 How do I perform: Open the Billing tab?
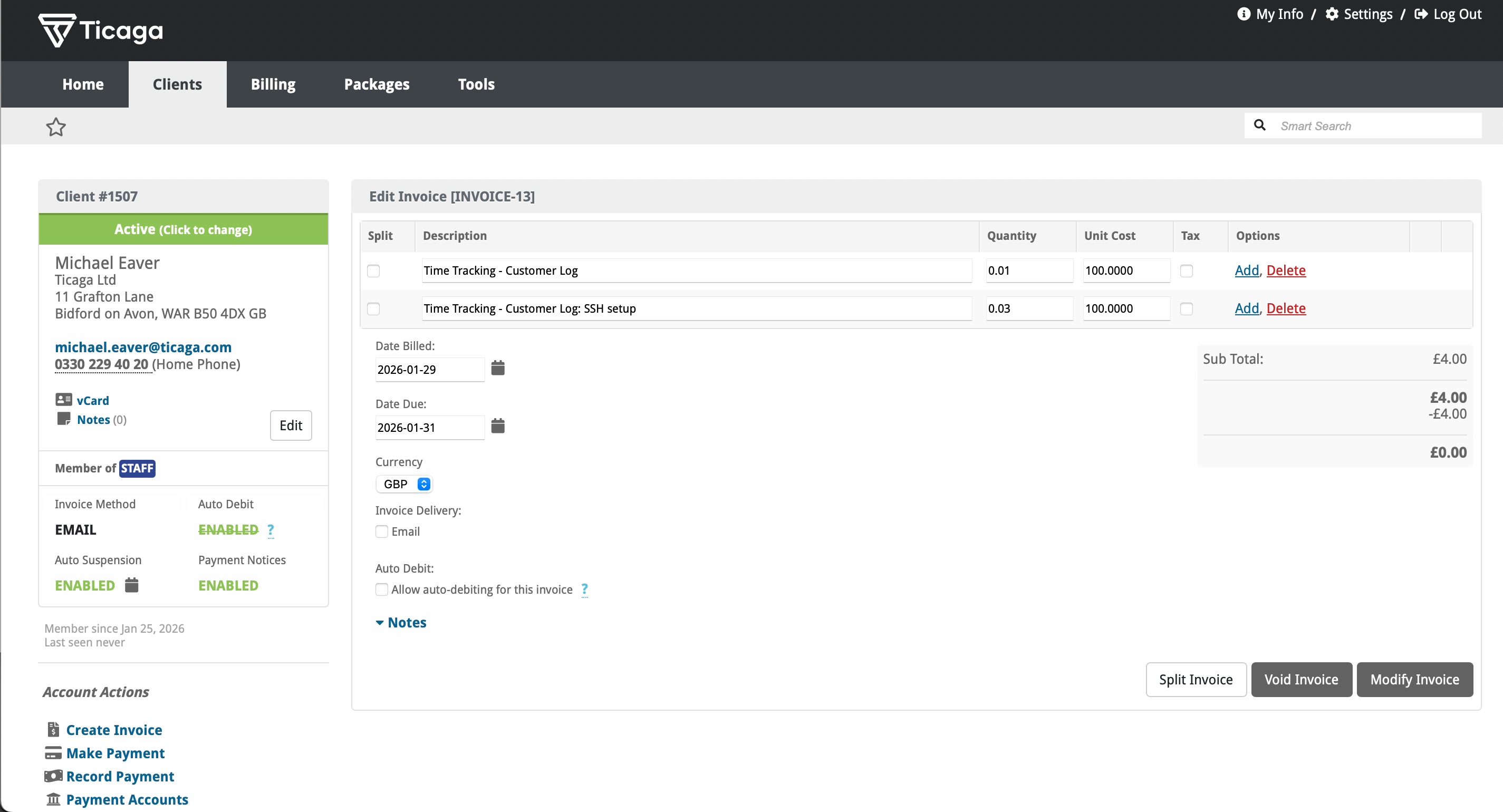point(273,84)
